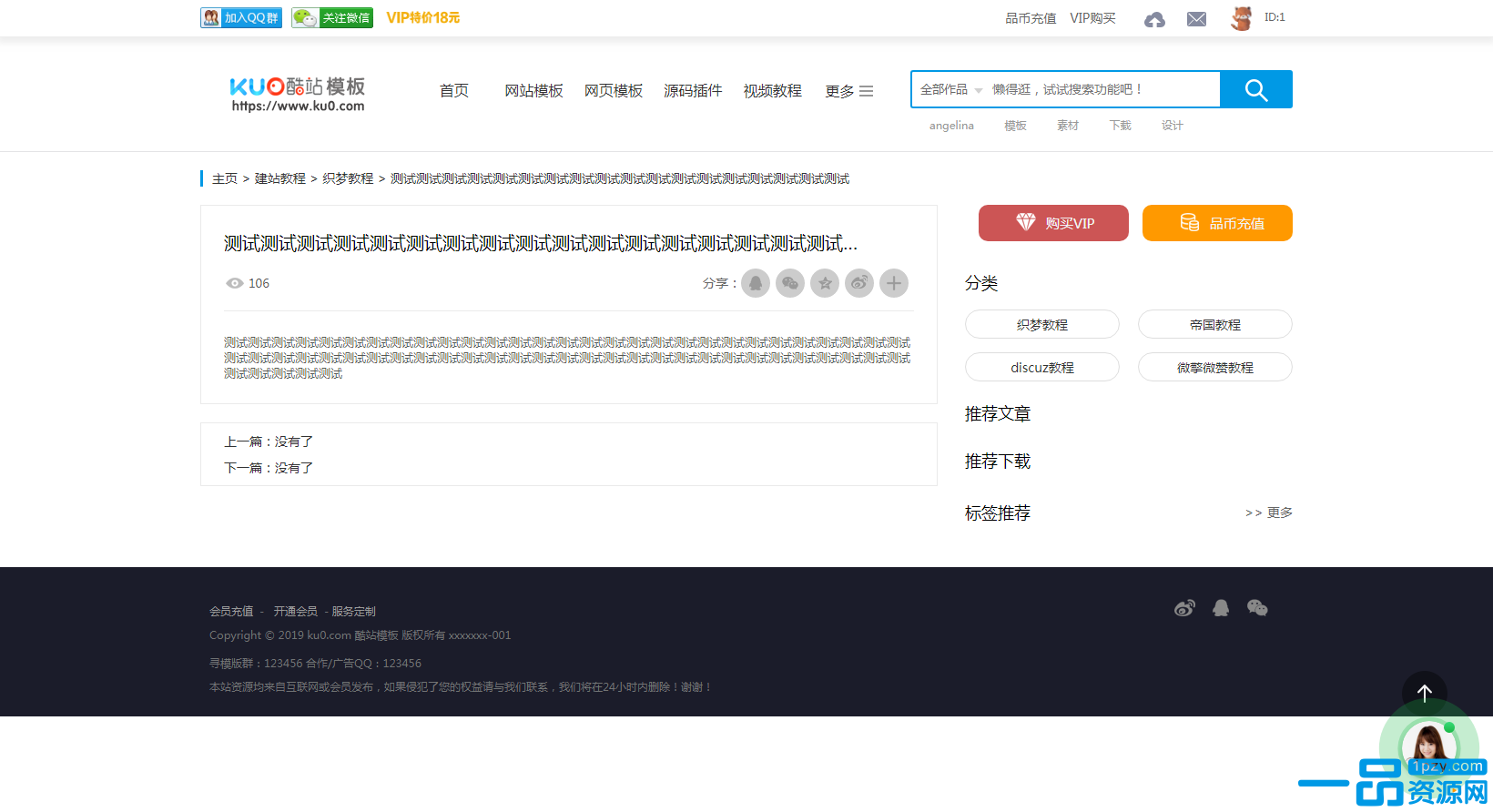Open the 全部作品 search category dropdown
This screenshot has width=1493, height=812.
point(950,89)
